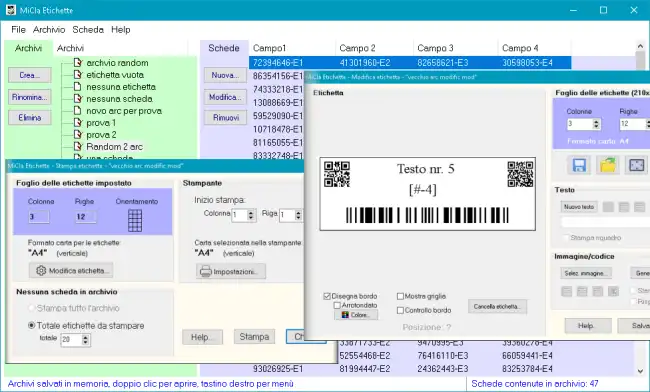
Task: Click the blank page icon of novo arc per prova
Action: point(78,111)
